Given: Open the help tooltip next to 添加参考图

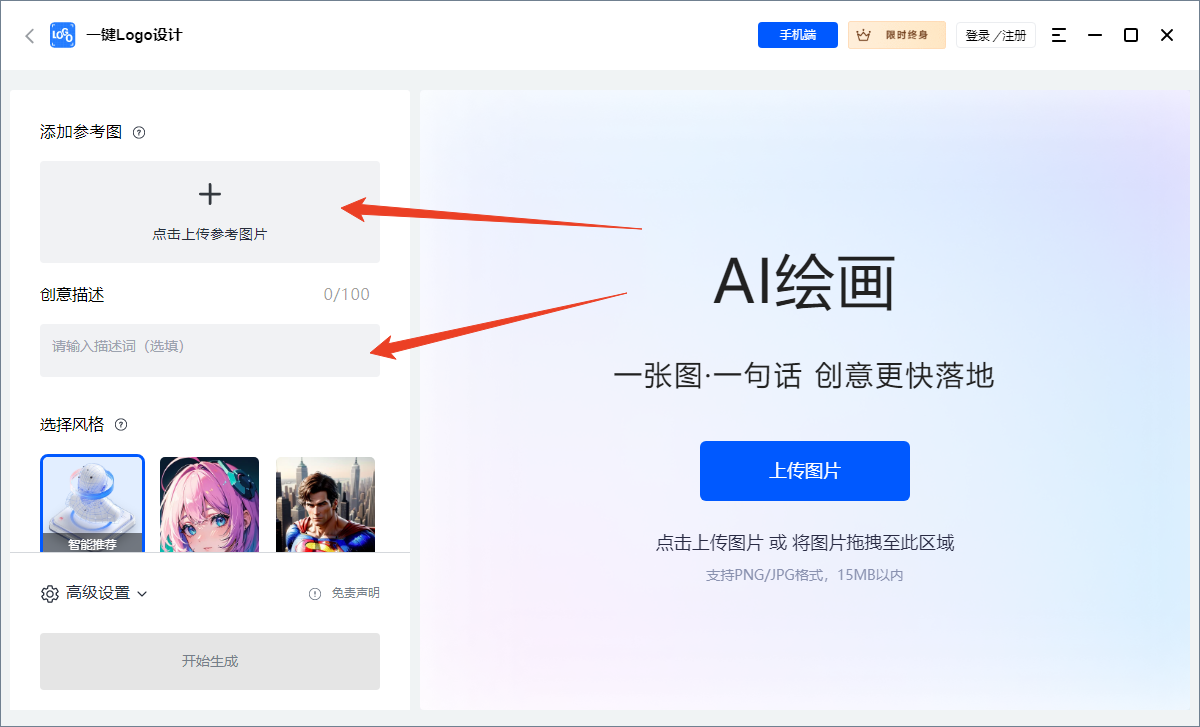Looking at the screenshot, I should point(140,131).
